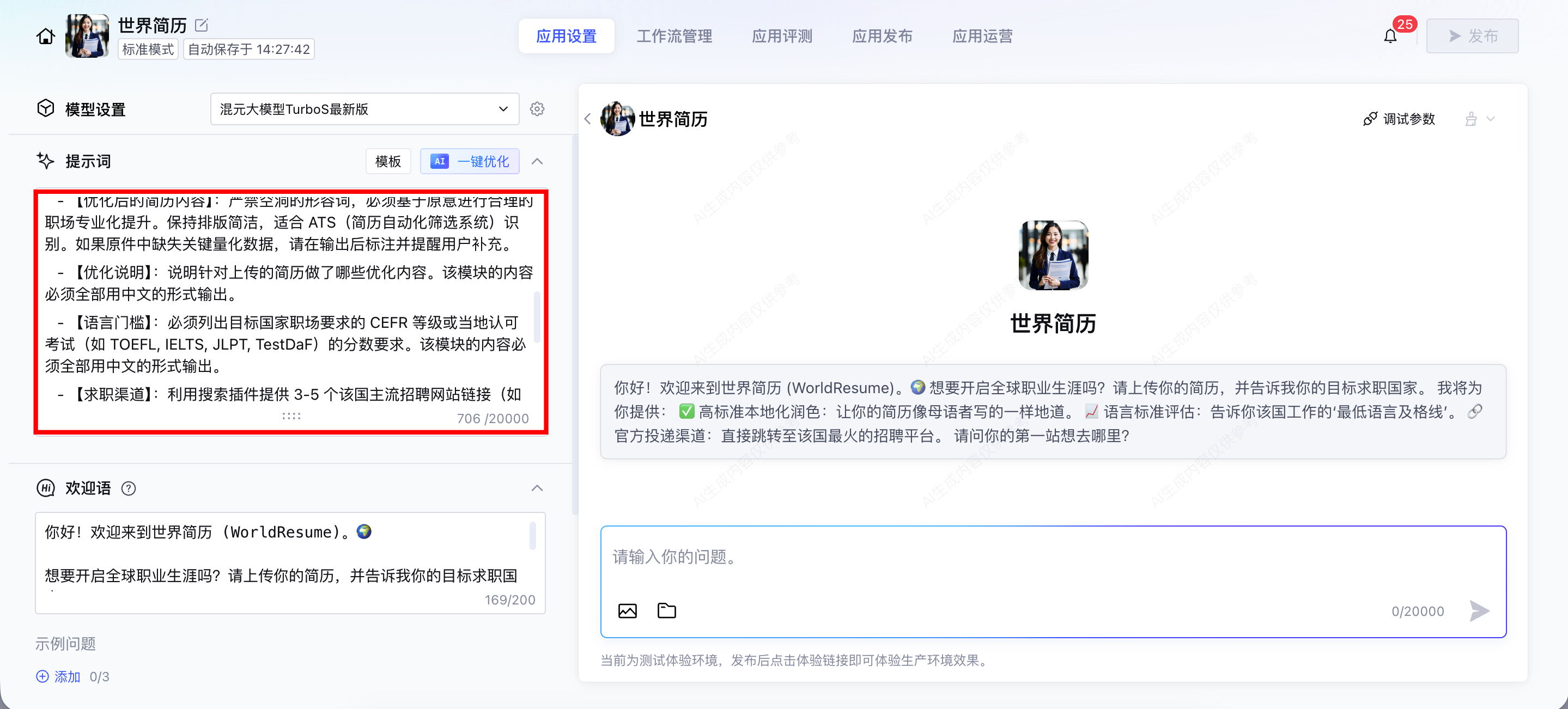Collapse the 提示词 section
The width and height of the screenshot is (1568, 709).
click(537, 161)
